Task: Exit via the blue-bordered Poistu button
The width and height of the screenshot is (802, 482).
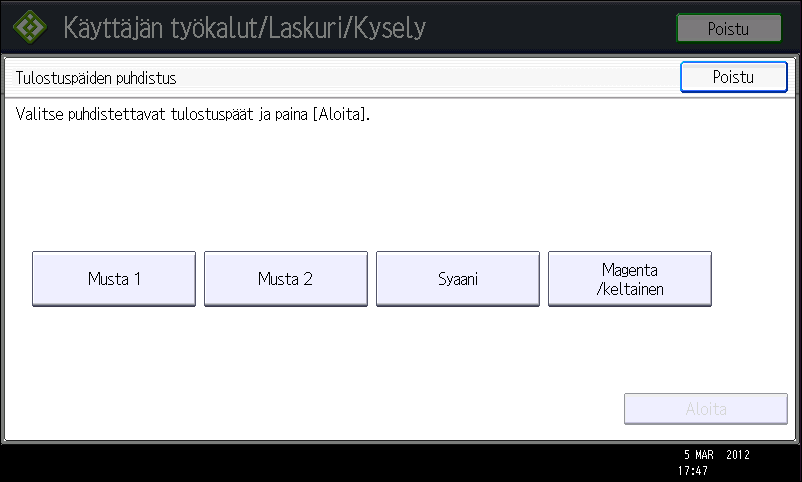Action: point(733,77)
